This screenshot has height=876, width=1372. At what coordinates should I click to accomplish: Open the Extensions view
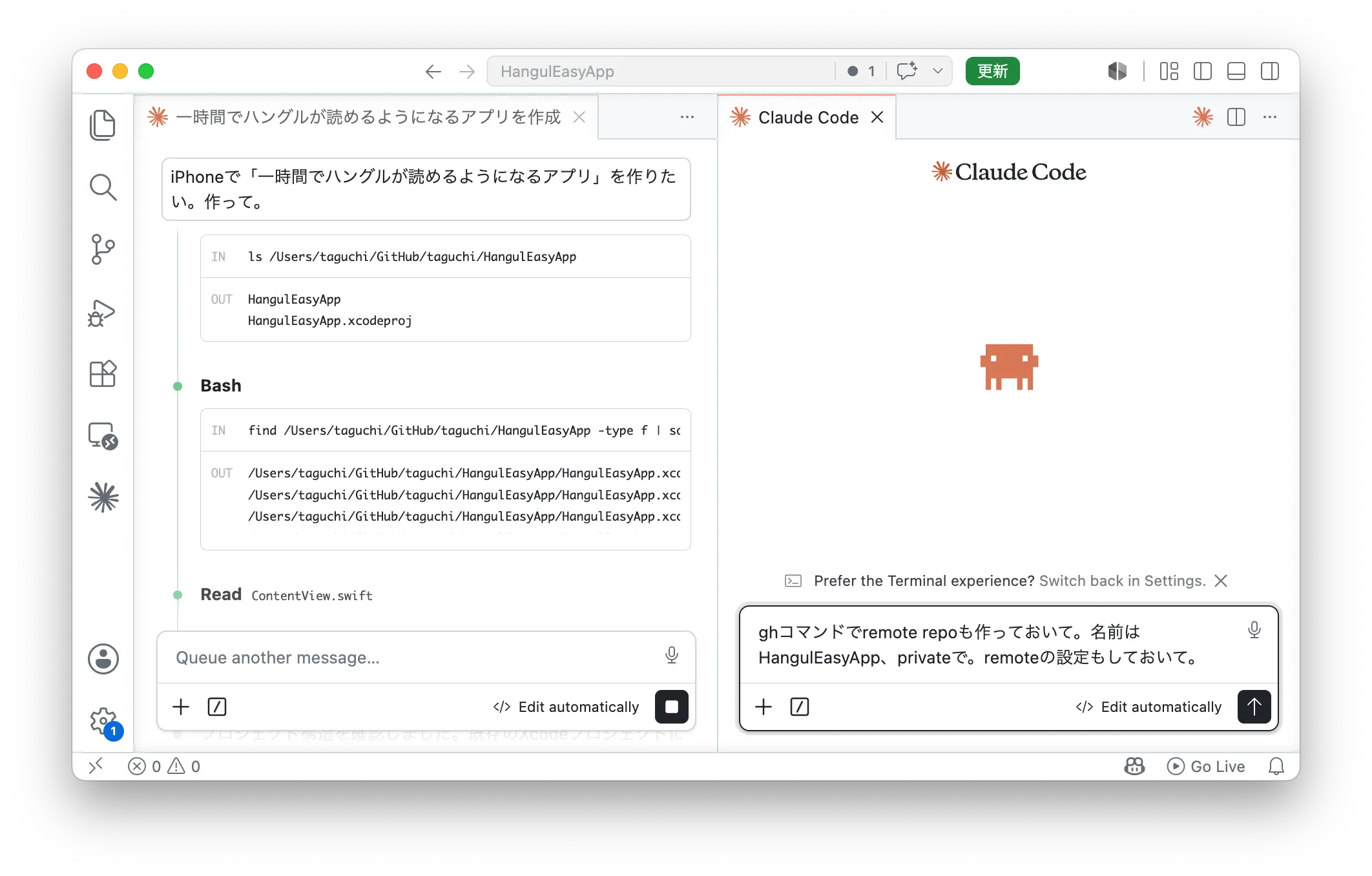[103, 374]
